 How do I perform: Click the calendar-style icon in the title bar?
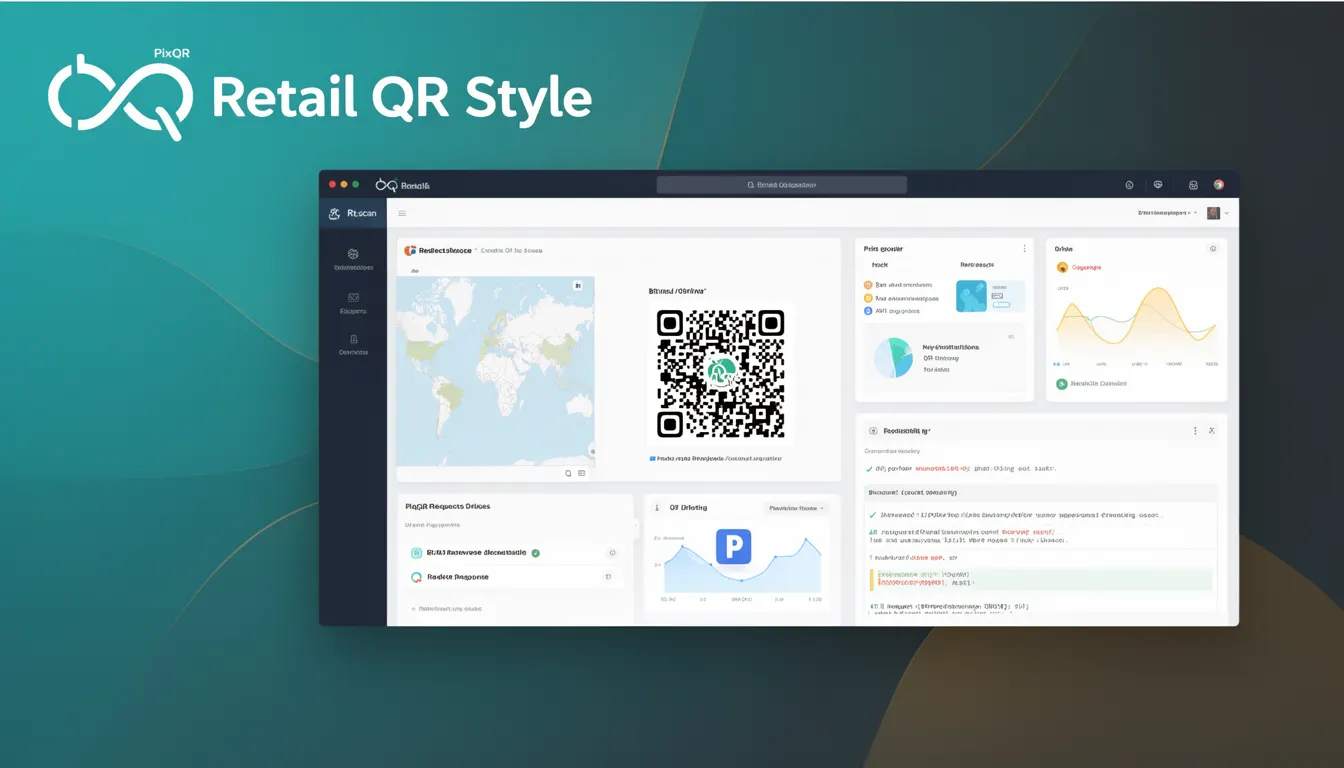coord(1193,185)
